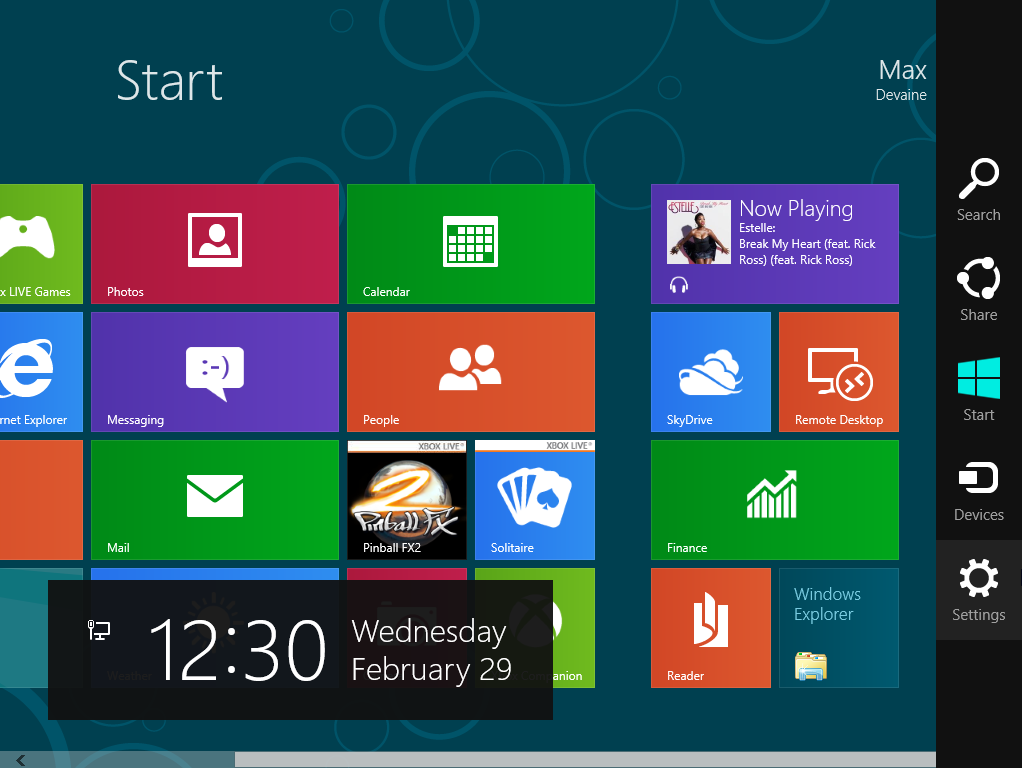Open the SkyDrive tile

[710, 372]
